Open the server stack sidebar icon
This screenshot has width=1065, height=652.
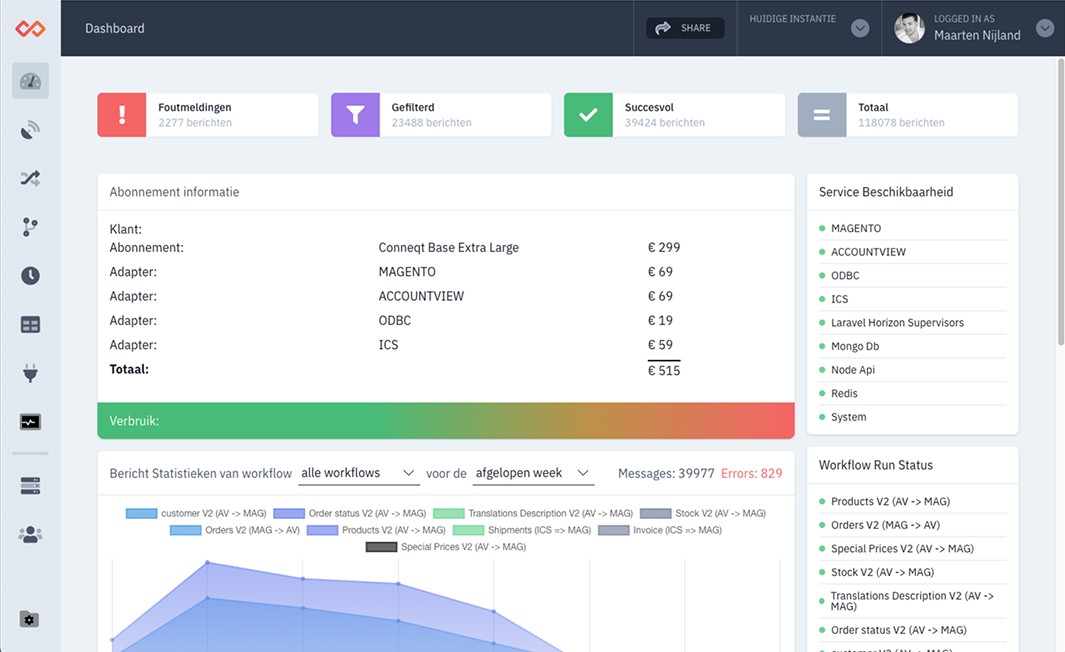pos(30,486)
